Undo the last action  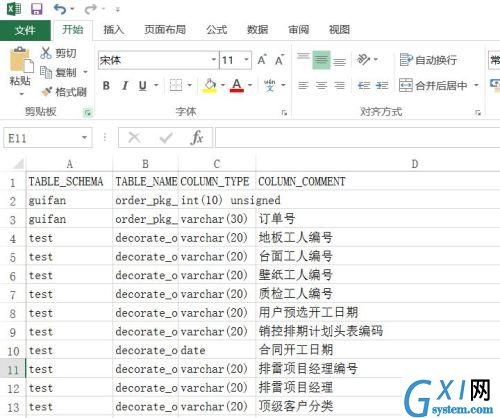pos(60,9)
